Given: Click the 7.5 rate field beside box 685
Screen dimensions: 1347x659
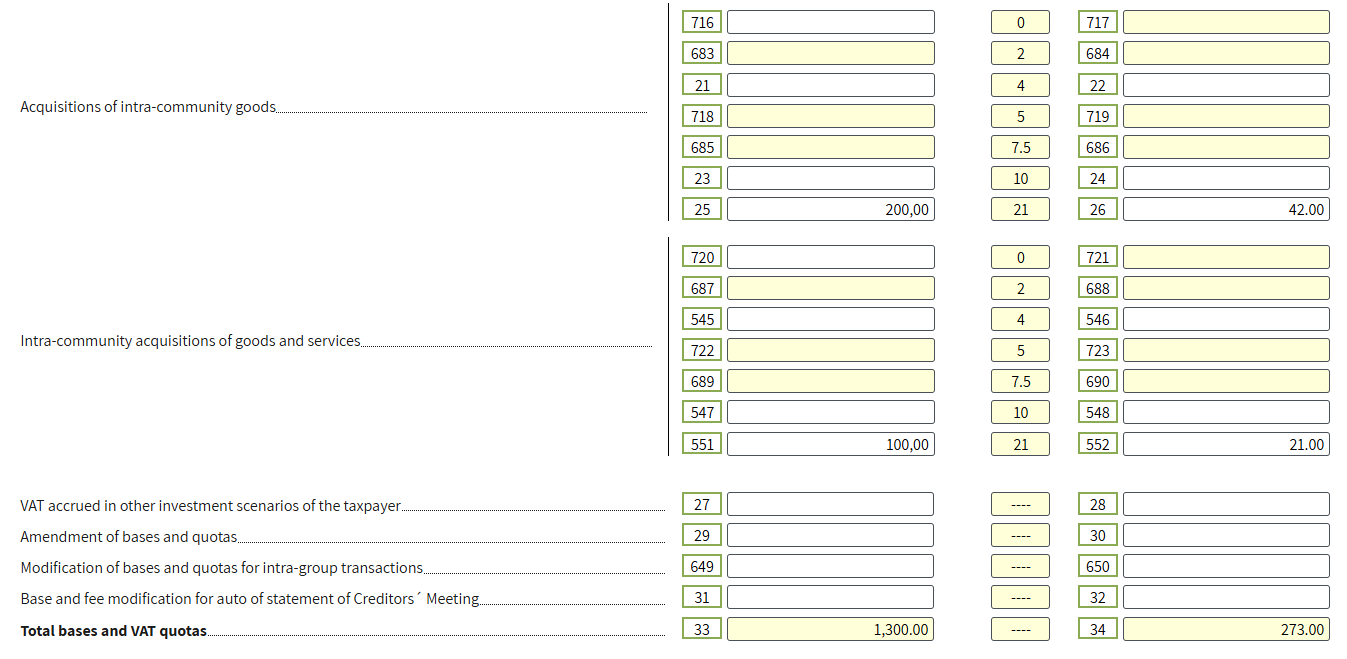Looking at the screenshot, I should click(1020, 147).
